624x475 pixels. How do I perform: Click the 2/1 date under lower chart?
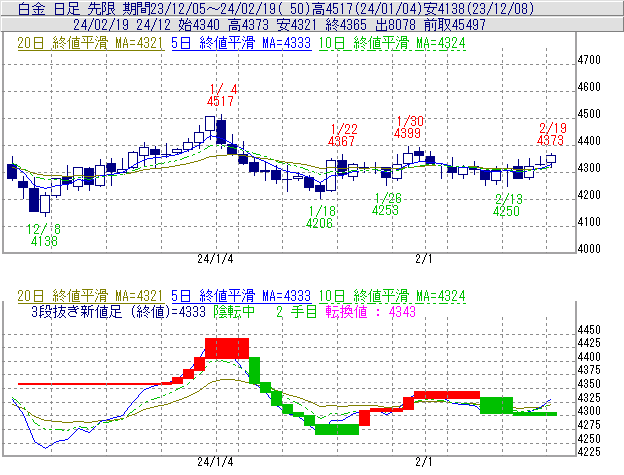[423, 462]
